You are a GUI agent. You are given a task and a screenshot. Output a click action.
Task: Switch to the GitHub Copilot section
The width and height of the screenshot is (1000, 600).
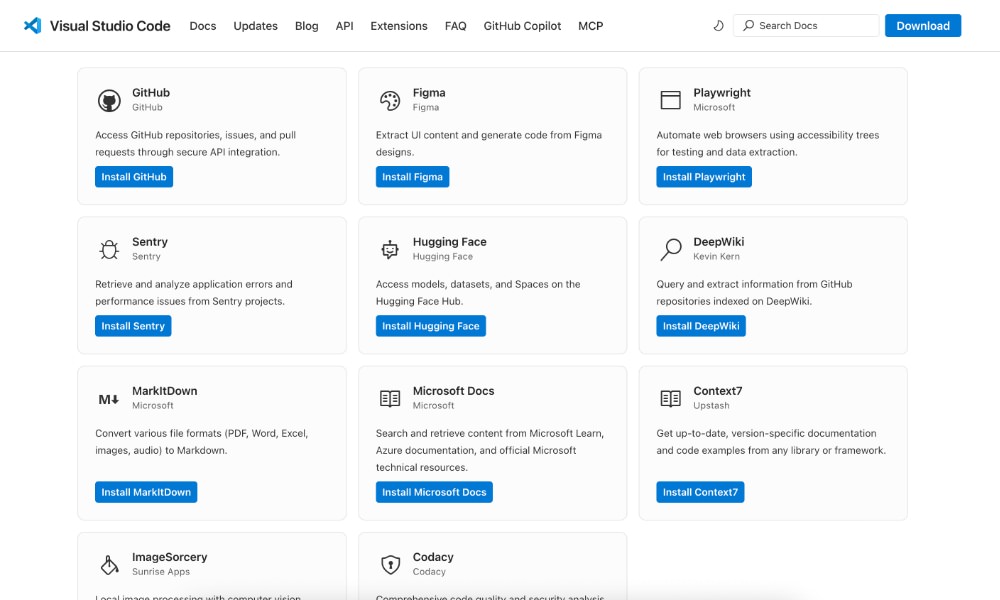point(522,26)
